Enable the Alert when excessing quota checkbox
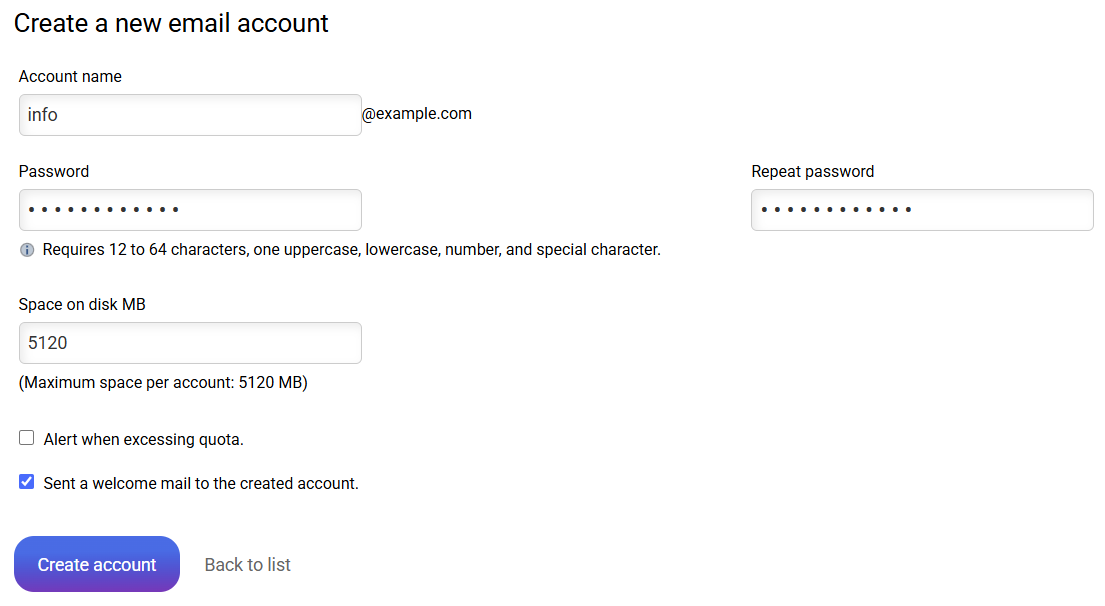The height and width of the screenshot is (606, 1105). pyautogui.click(x=27, y=438)
